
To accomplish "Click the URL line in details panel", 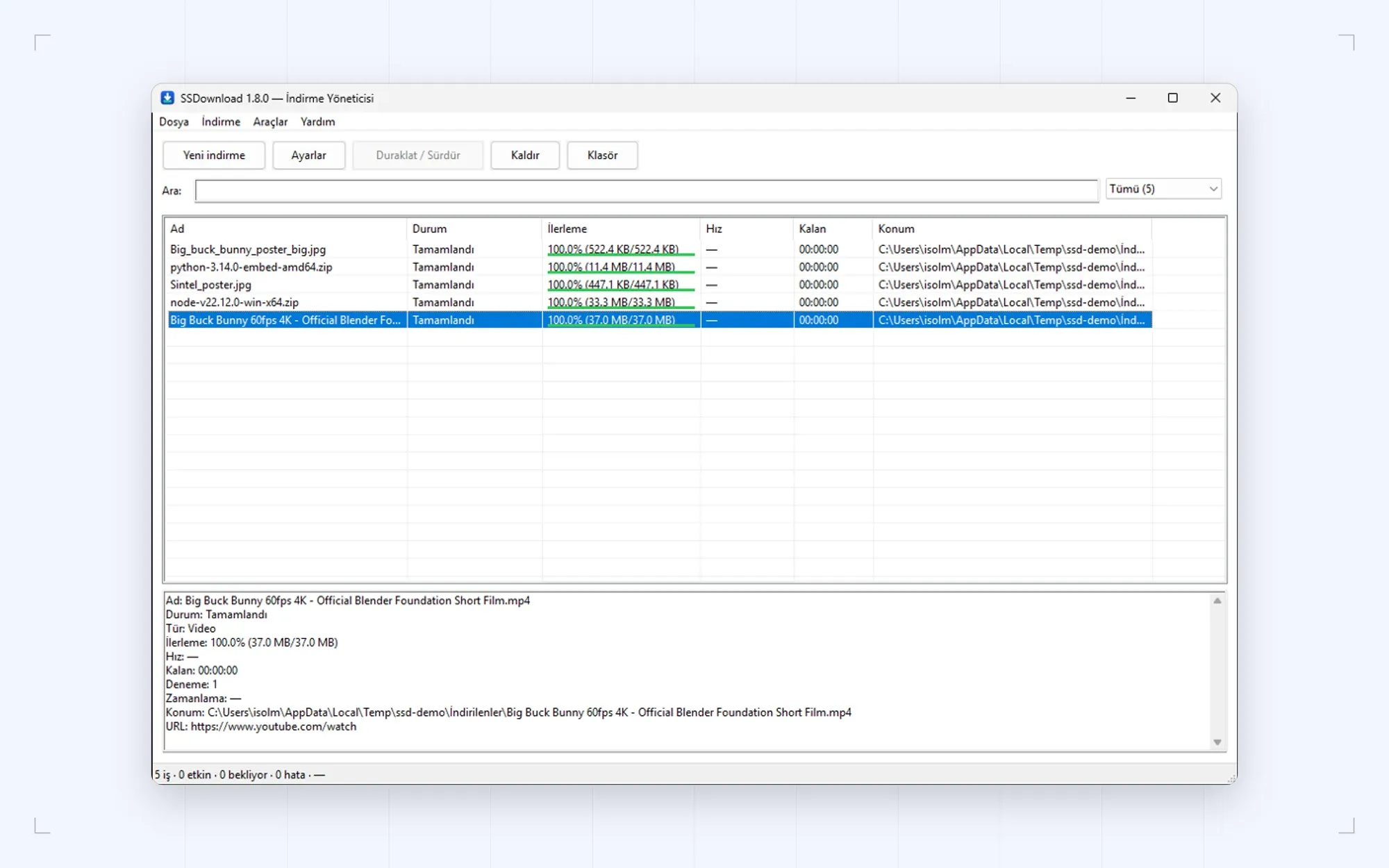I will coord(261,726).
